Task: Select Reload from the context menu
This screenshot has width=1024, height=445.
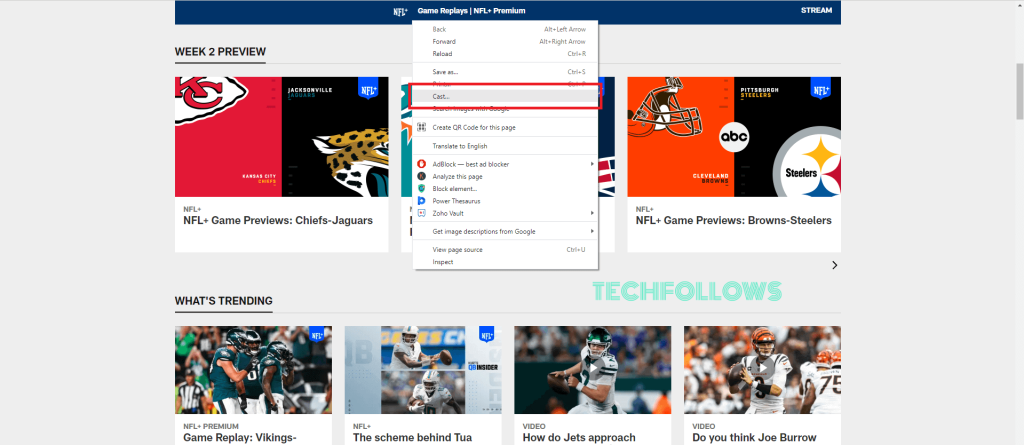Action: 505,54
